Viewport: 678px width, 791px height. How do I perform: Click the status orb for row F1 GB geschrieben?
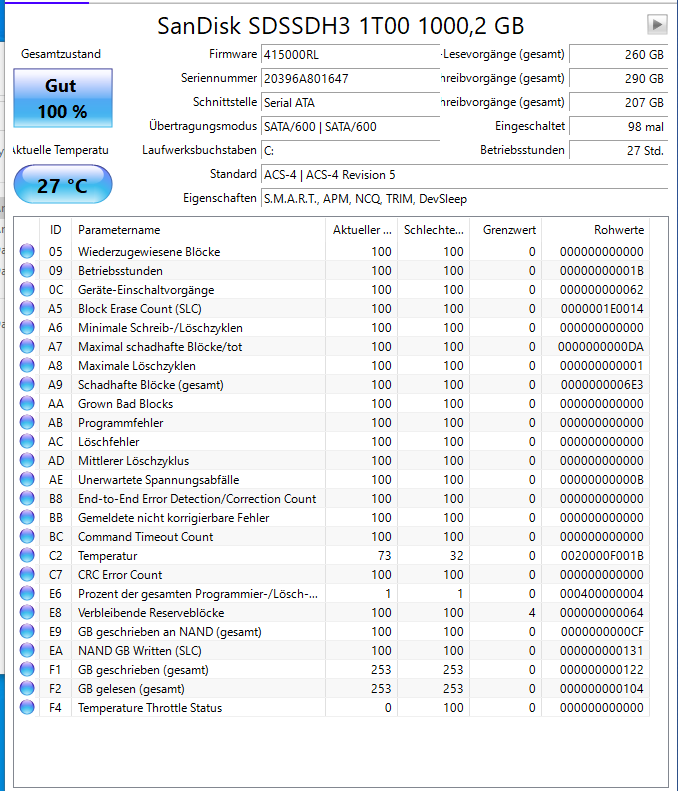27,669
